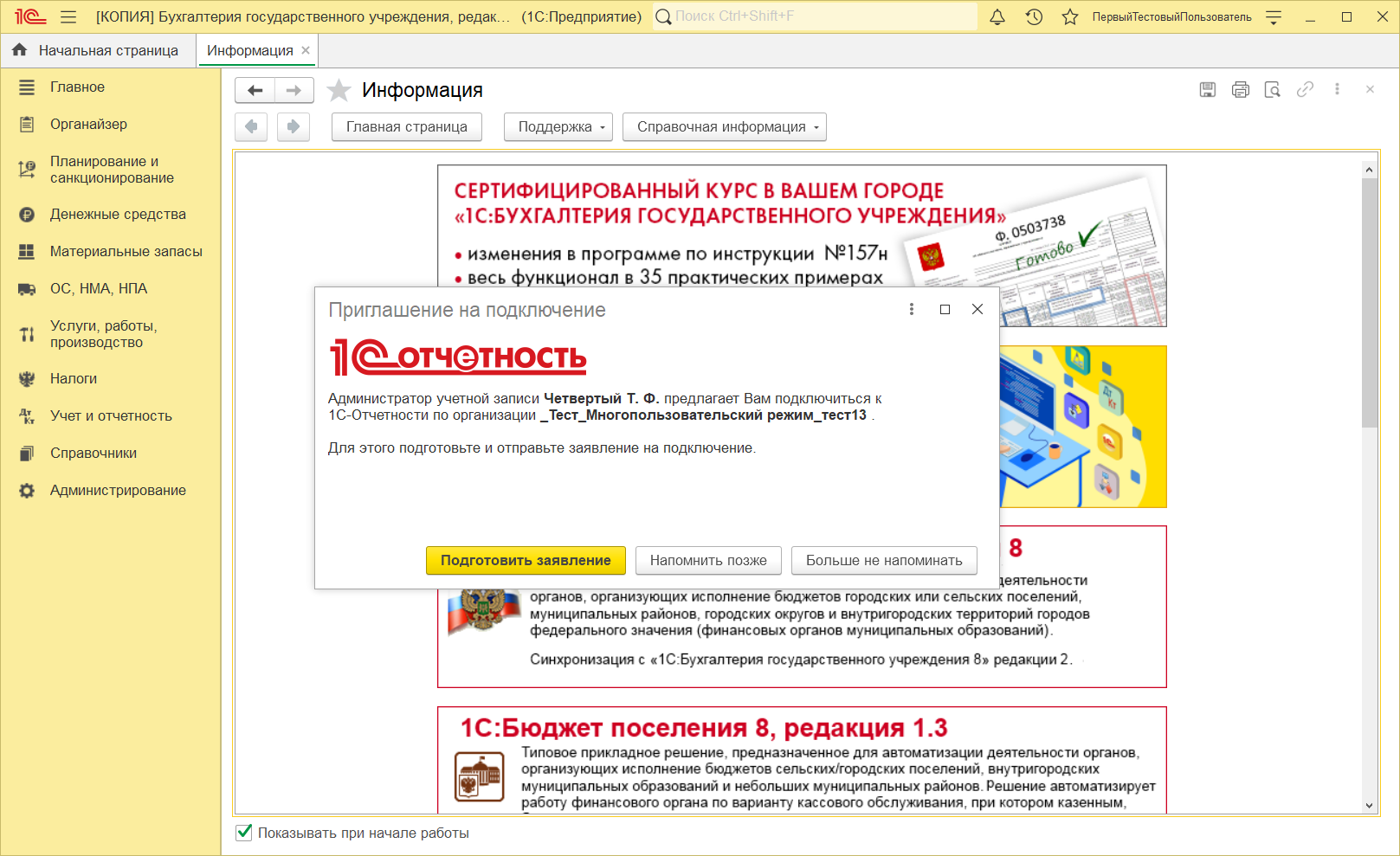Add Информация page to favorites star

pos(339,90)
